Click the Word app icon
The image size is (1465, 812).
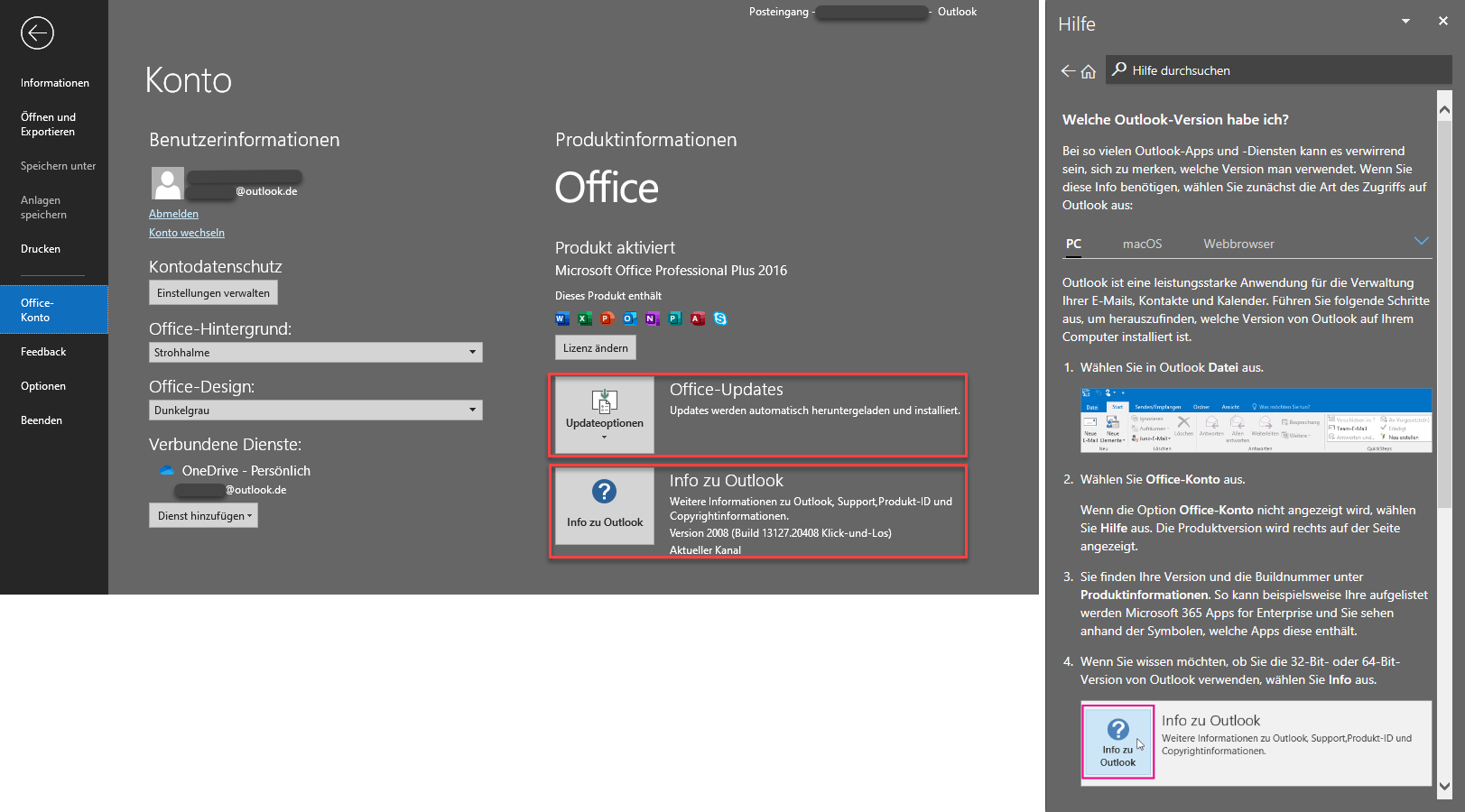point(561,318)
